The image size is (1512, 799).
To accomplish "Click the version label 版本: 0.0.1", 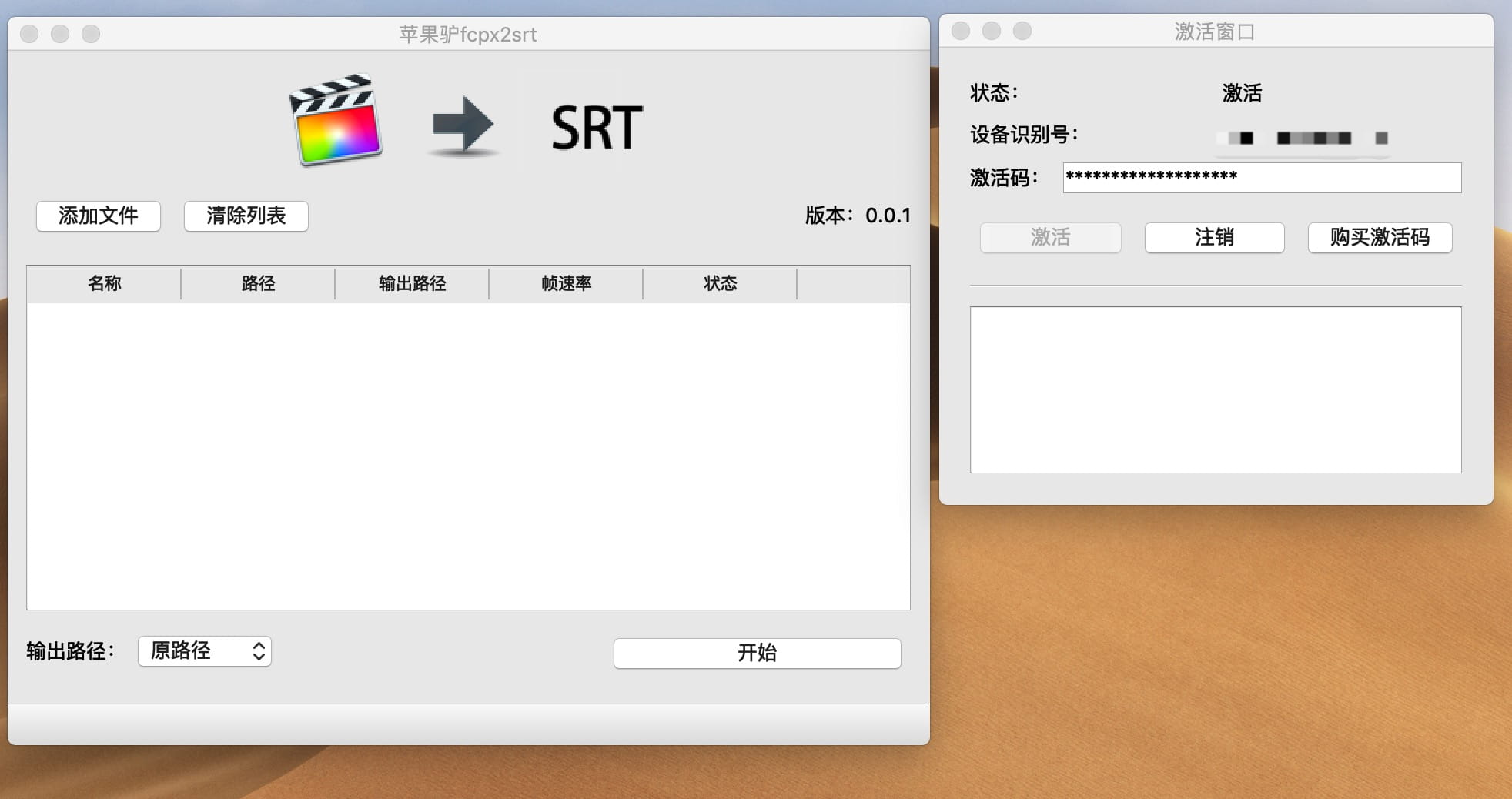I will (x=858, y=216).
